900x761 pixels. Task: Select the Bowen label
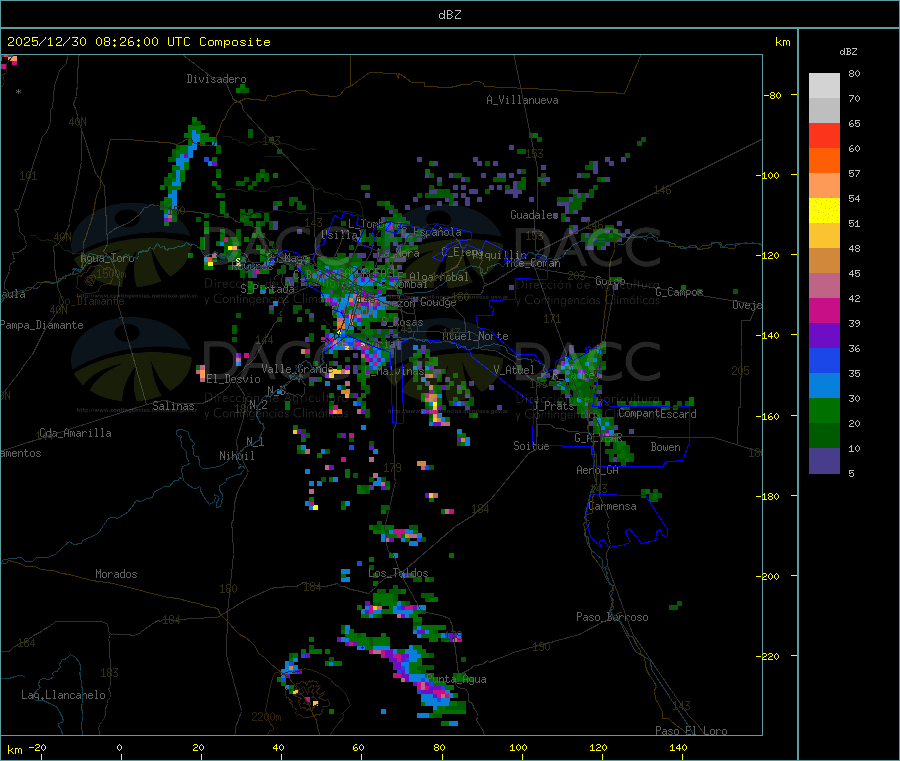(x=665, y=447)
